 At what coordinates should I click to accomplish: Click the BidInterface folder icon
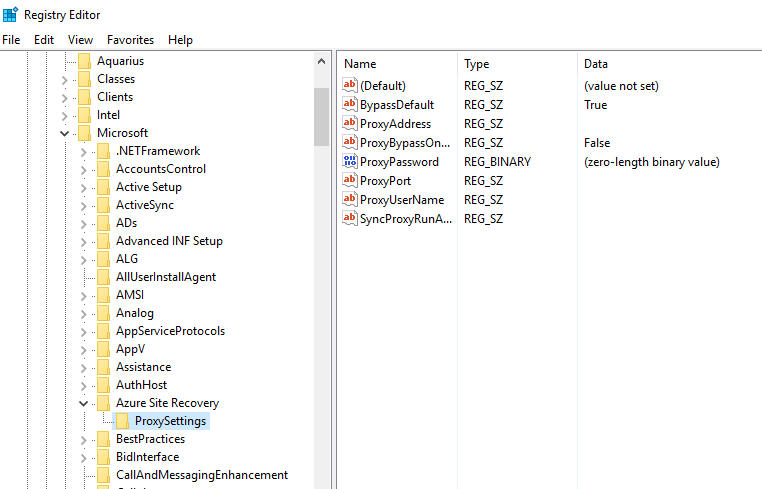[x=104, y=456]
